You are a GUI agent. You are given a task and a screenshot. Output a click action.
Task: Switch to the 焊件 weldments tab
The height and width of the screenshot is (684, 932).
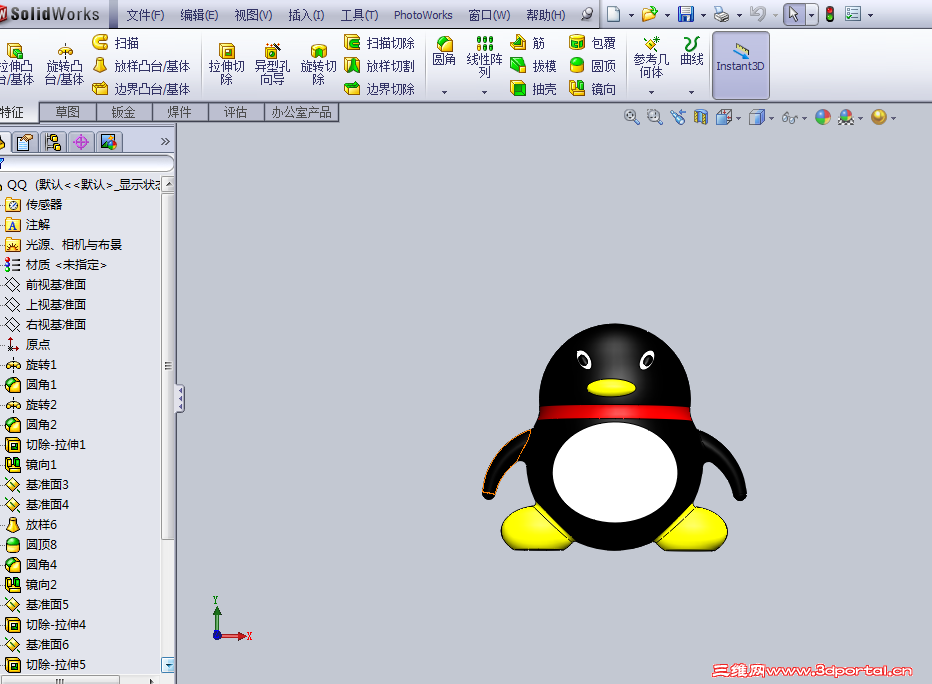pyautogui.click(x=180, y=112)
